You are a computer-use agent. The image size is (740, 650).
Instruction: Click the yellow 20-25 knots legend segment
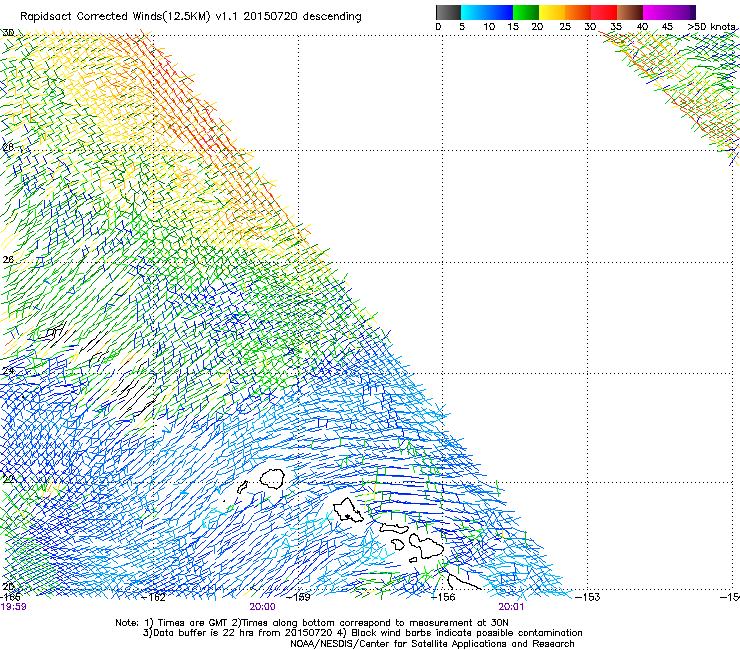click(x=552, y=12)
